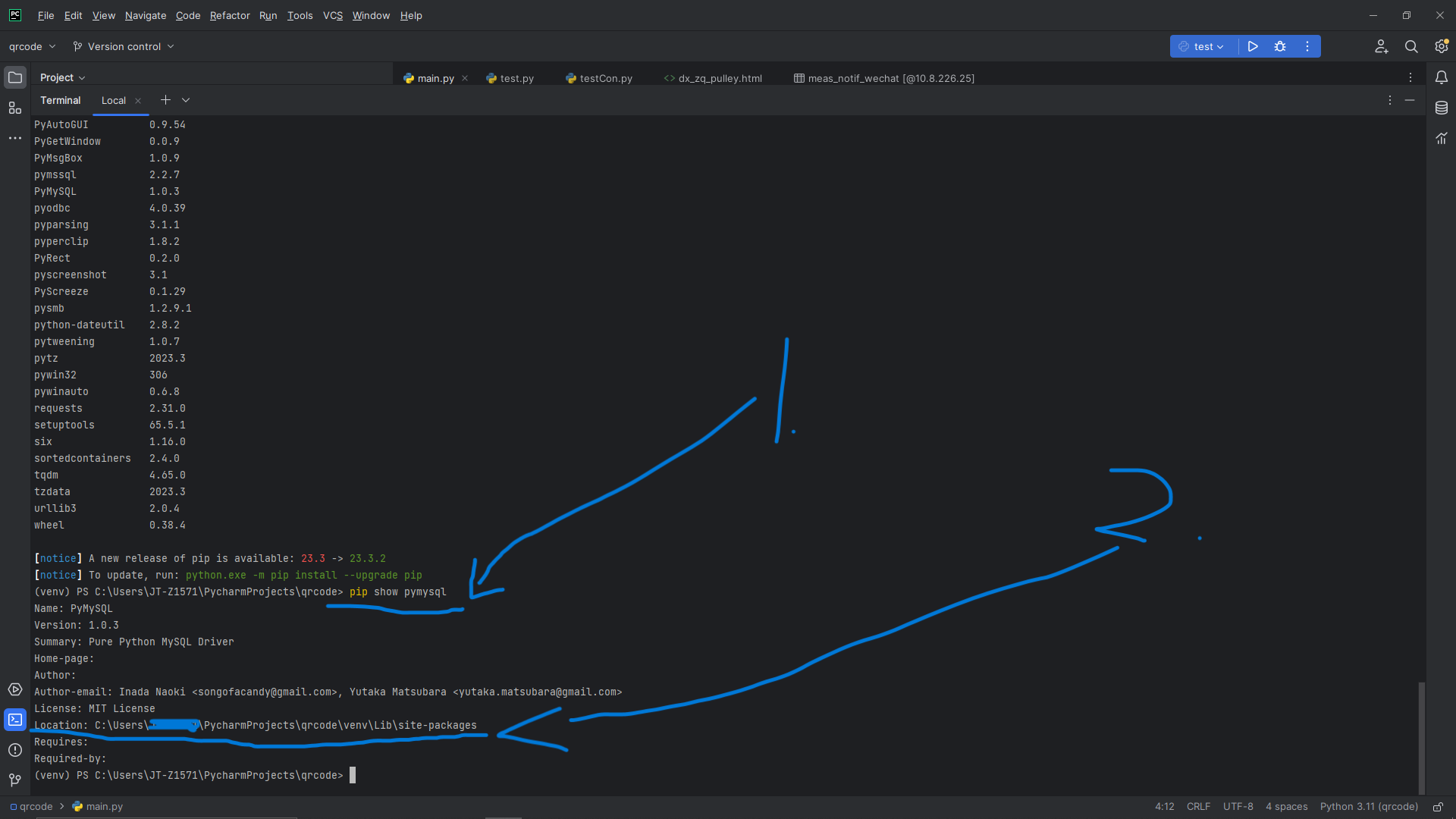This screenshot has height=819, width=1456.
Task: Show more tool windows ellipsis
Action: (15, 138)
